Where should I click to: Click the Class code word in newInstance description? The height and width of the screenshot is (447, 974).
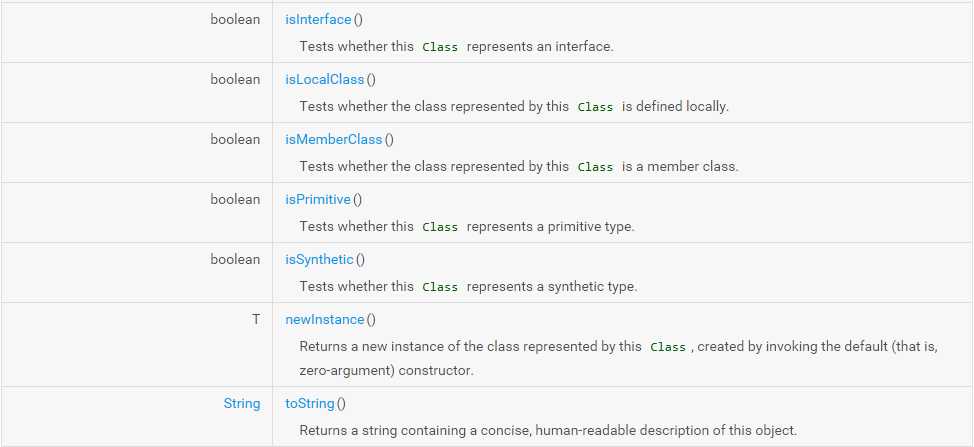point(668,348)
